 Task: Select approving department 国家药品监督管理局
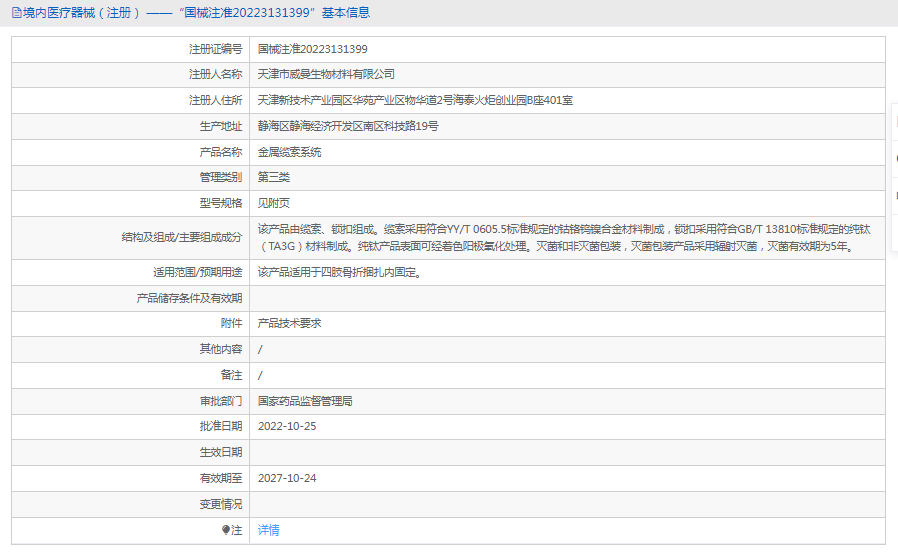[x=305, y=401]
